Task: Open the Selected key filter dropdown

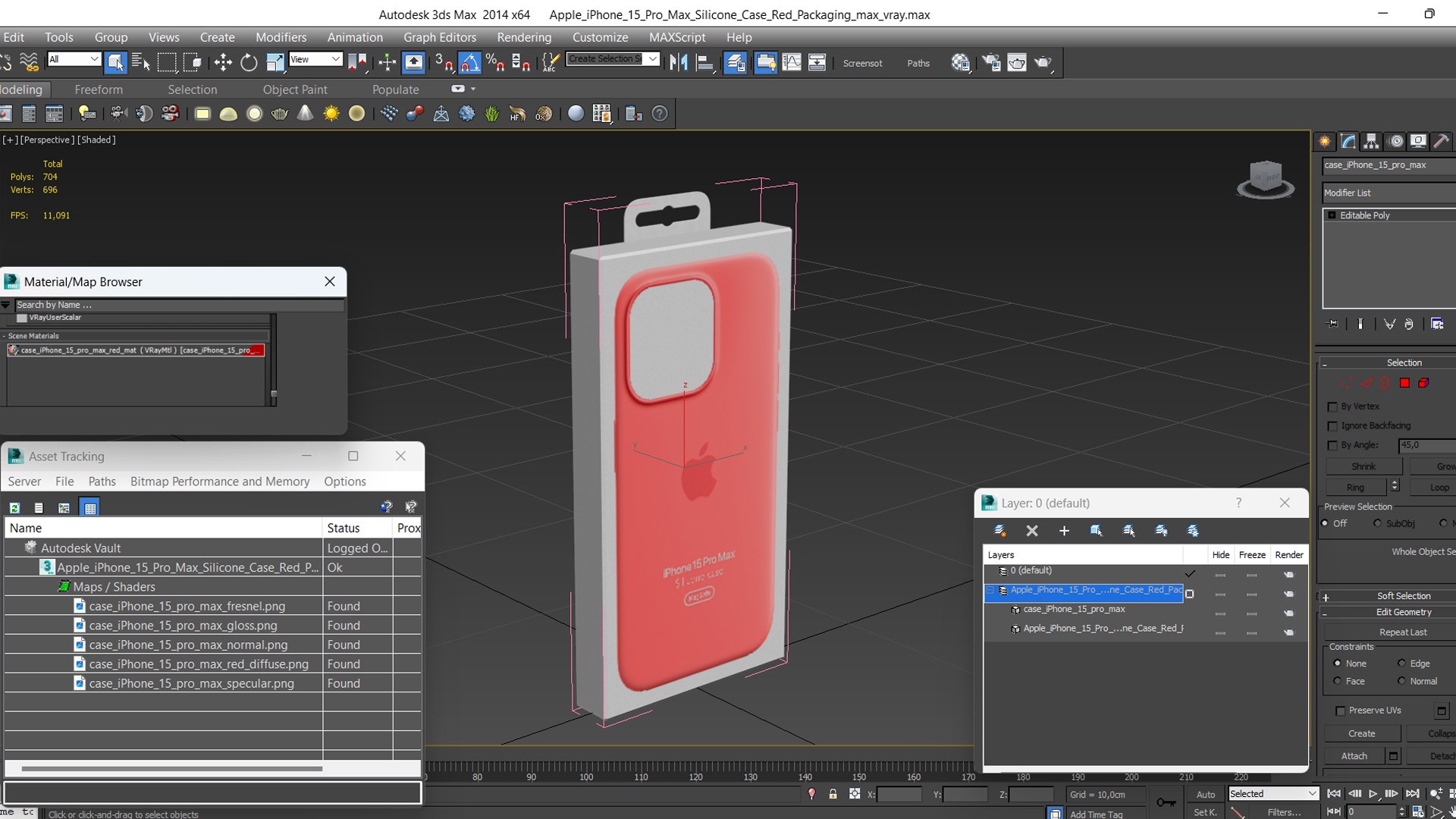Action: pos(1272,794)
